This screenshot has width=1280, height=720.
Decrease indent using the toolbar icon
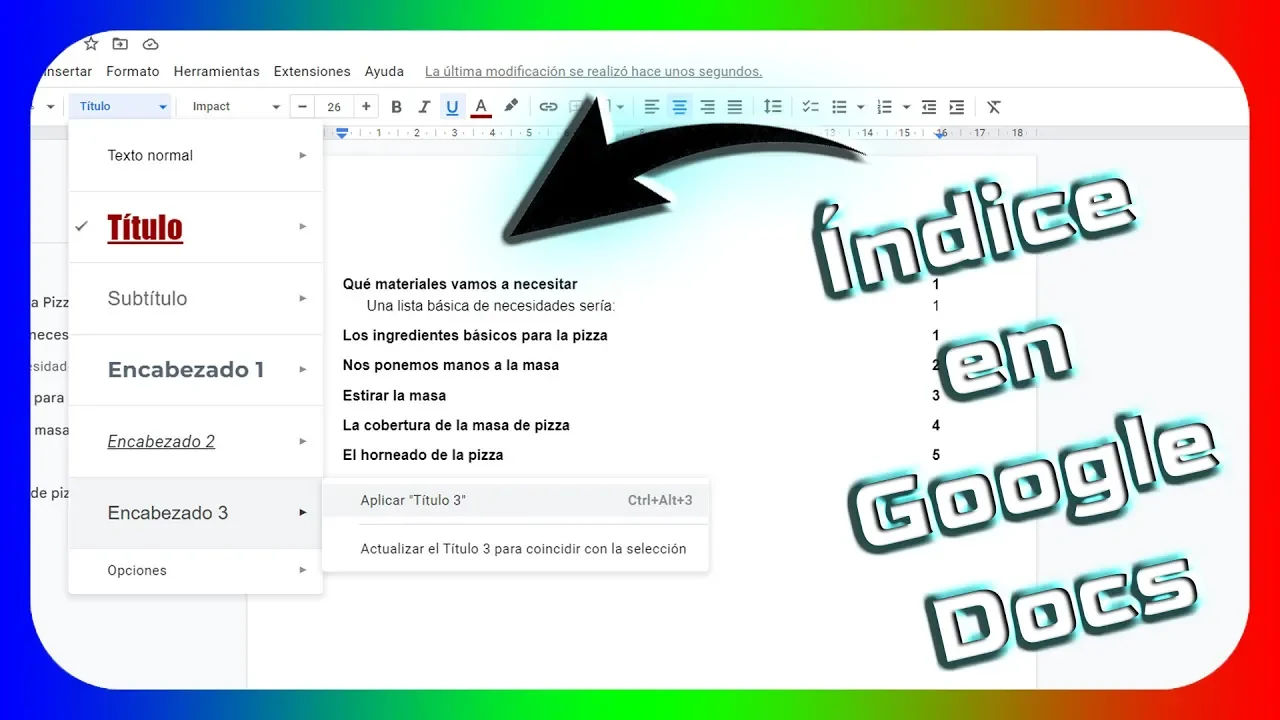click(x=929, y=107)
